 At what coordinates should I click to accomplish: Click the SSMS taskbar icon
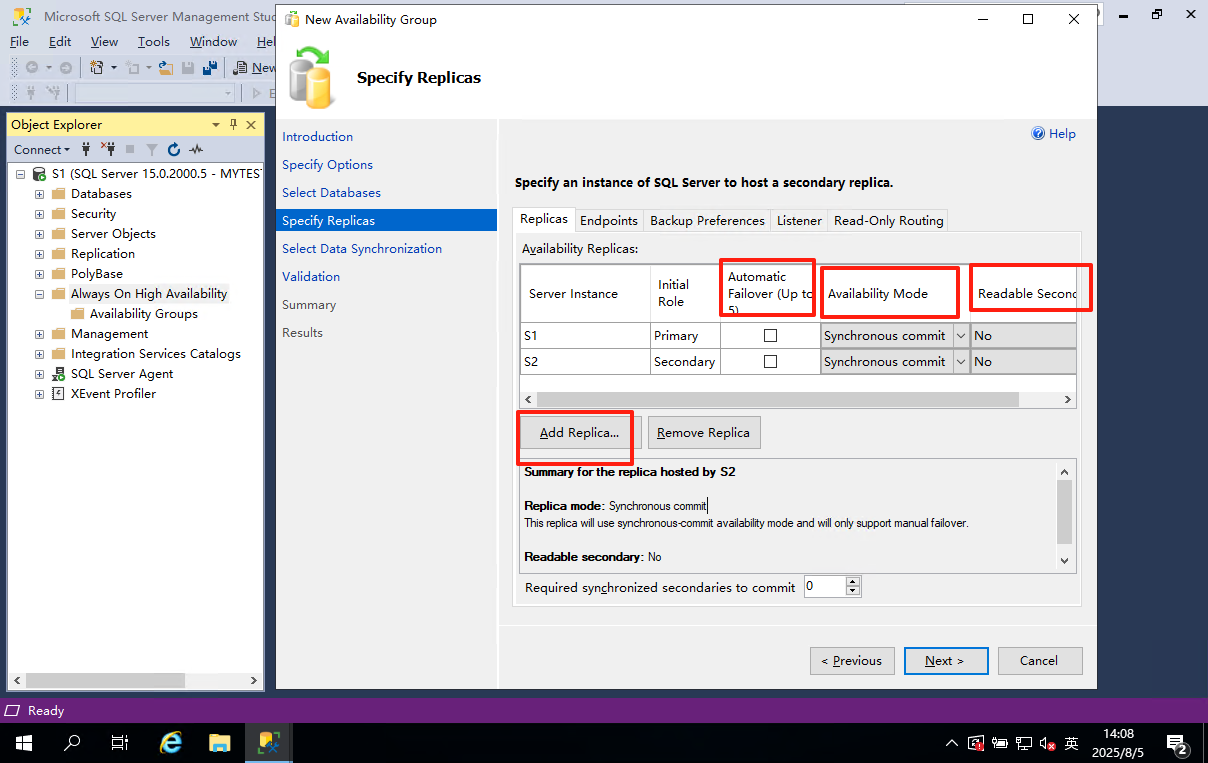pyautogui.click(x=268, y=743)
